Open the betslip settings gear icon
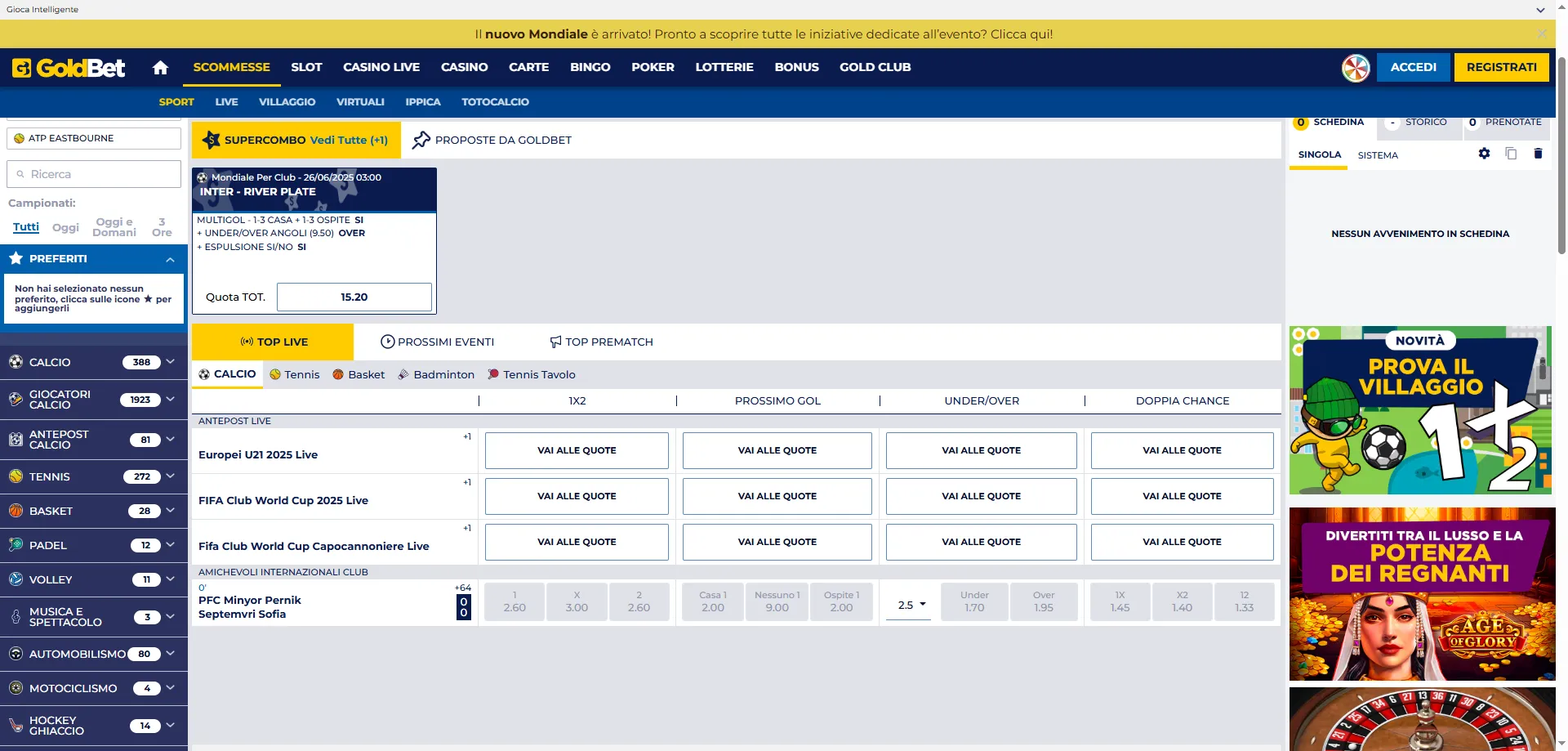 1484,154
